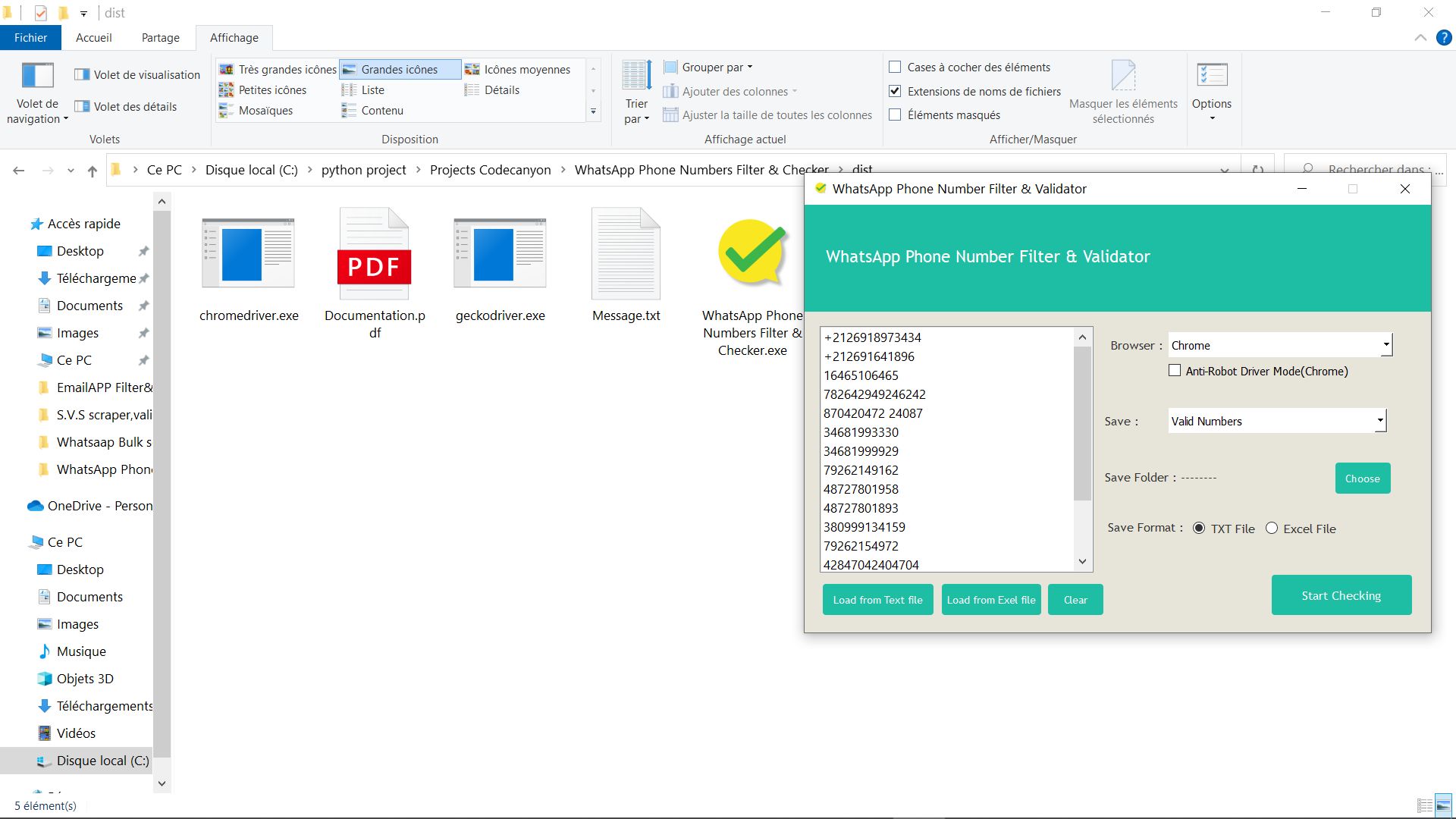Image resolution: width=1456 pixels, height=819 pixels.
Task: Switch to Partage ribbon tab
Action: tap(161, 37)
